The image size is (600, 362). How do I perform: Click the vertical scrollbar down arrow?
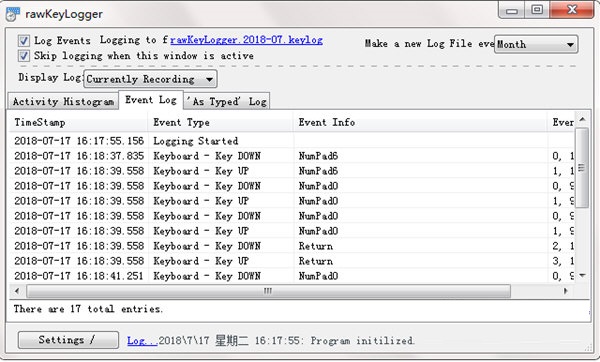582,276
